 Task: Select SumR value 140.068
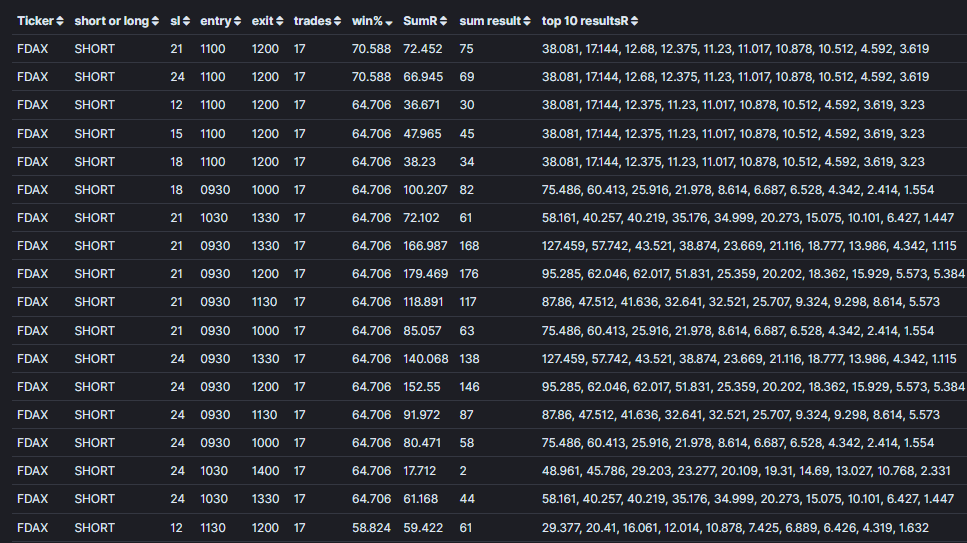tap(426, 359)
